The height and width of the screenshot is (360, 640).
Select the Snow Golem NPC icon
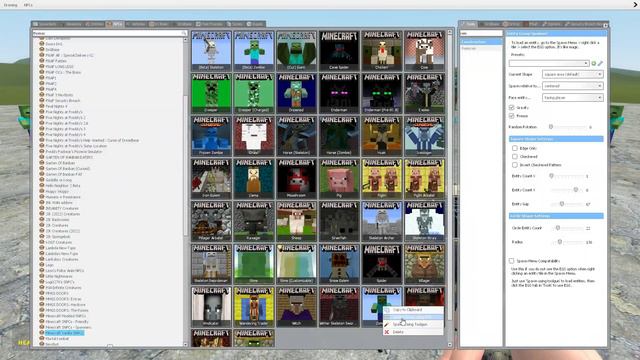pyautogui.click(x=339, y=264)
